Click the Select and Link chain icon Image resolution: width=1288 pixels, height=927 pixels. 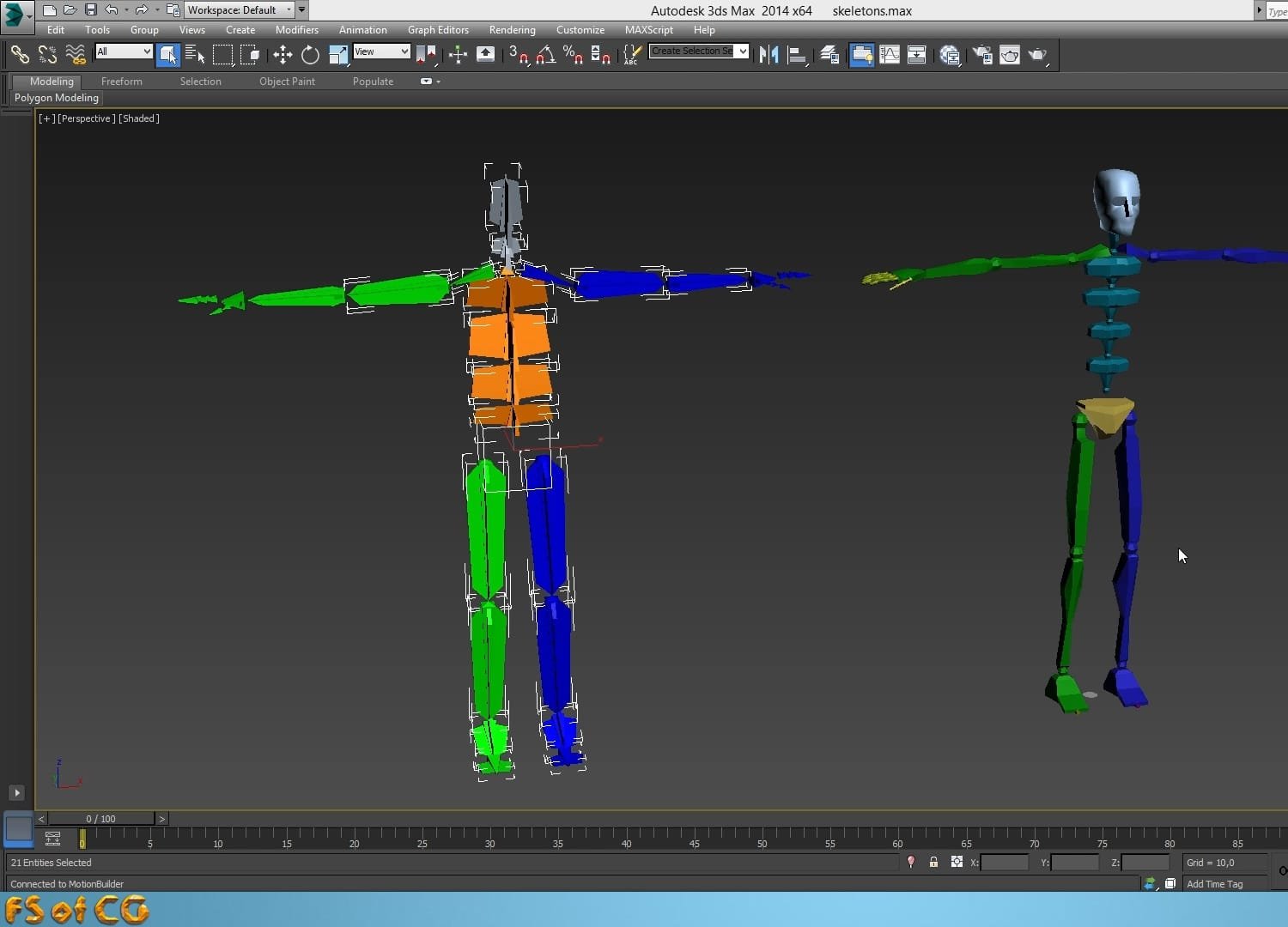(19, 55)
